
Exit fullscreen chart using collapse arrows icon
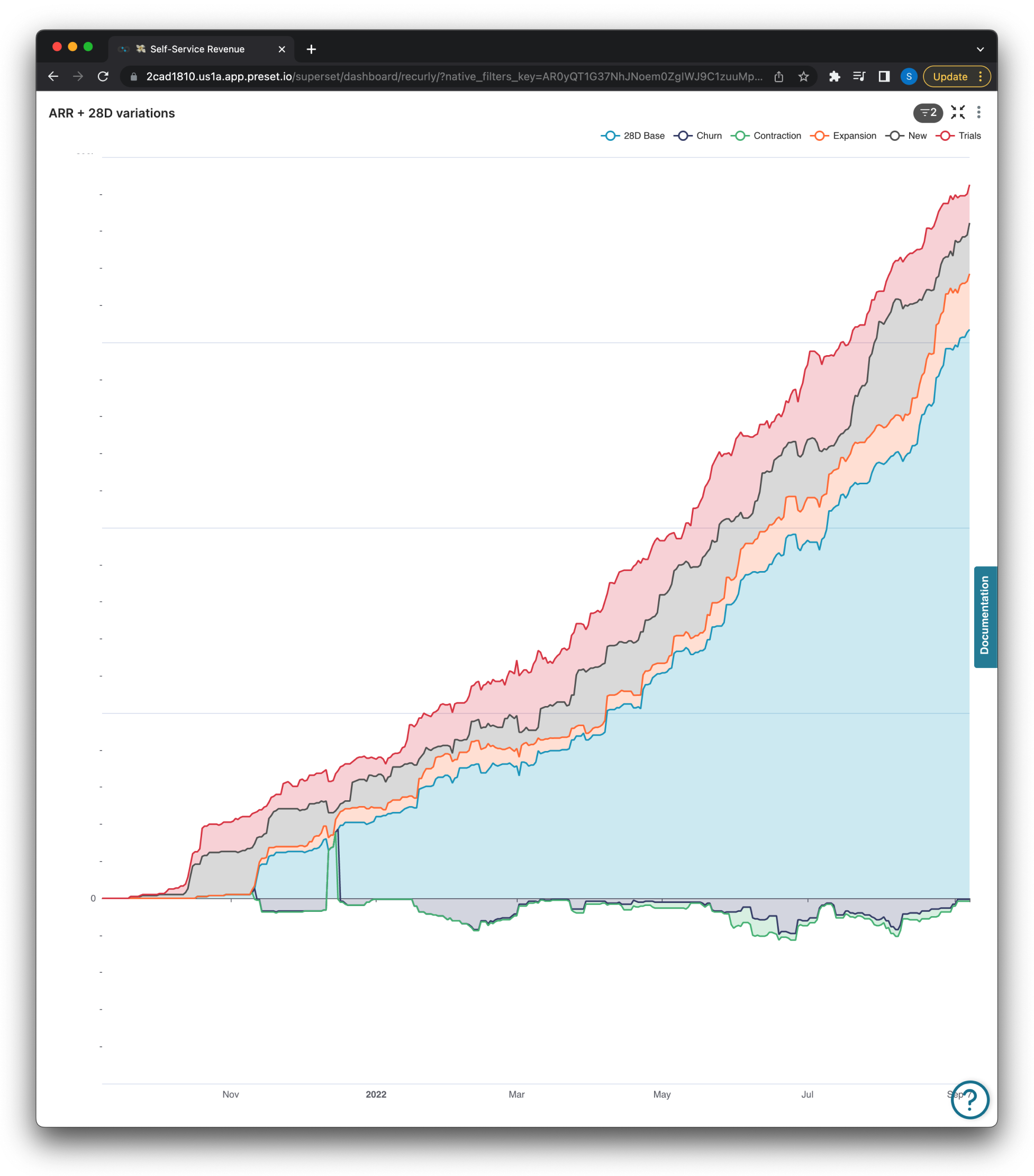coord(957,112)
